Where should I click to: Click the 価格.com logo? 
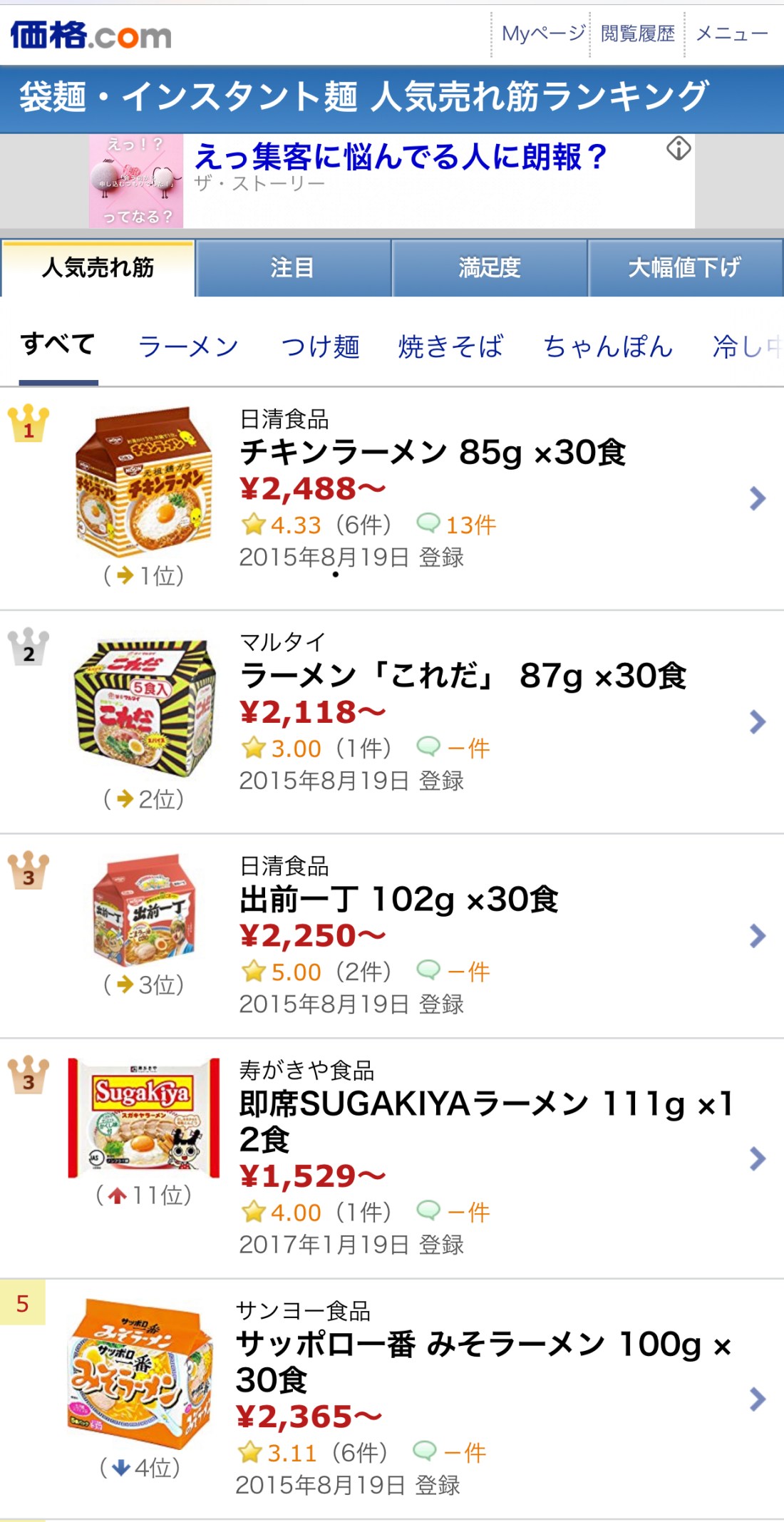pyautogui.click(x=91, y=35)
